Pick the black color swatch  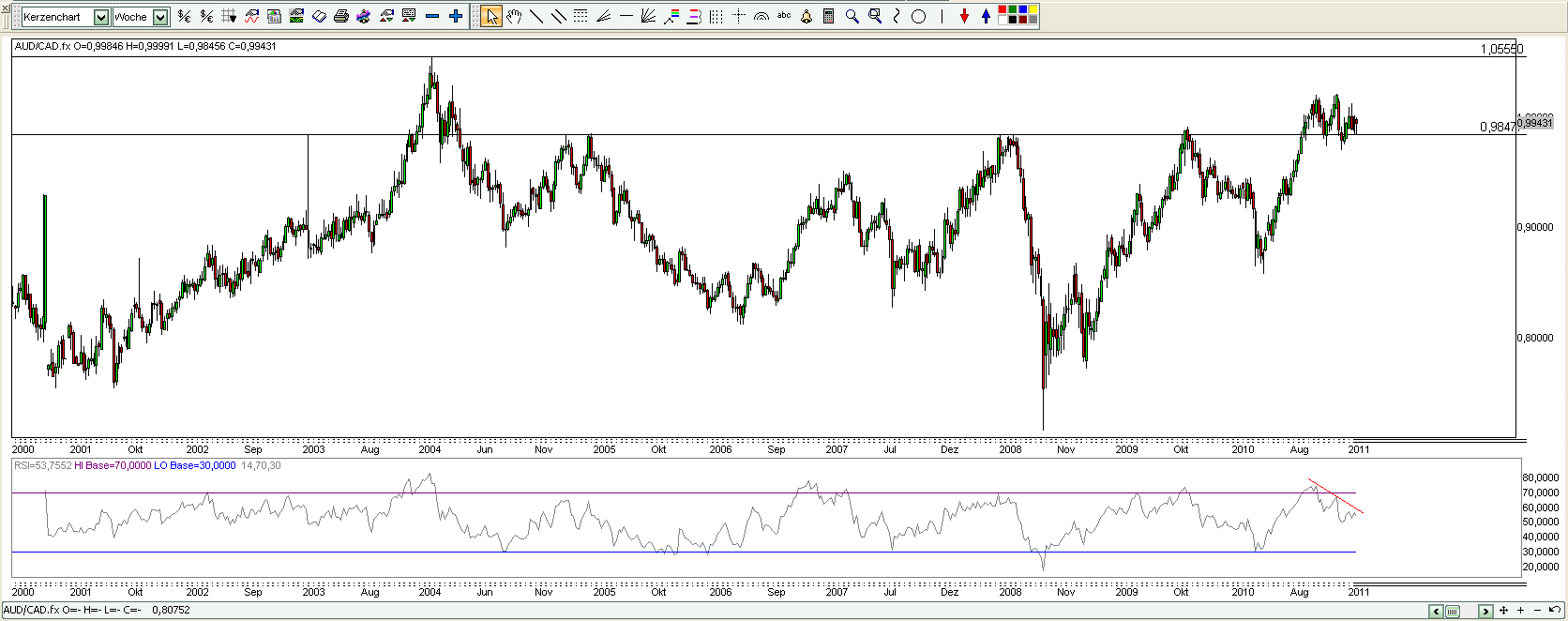tap(1013, 20)
